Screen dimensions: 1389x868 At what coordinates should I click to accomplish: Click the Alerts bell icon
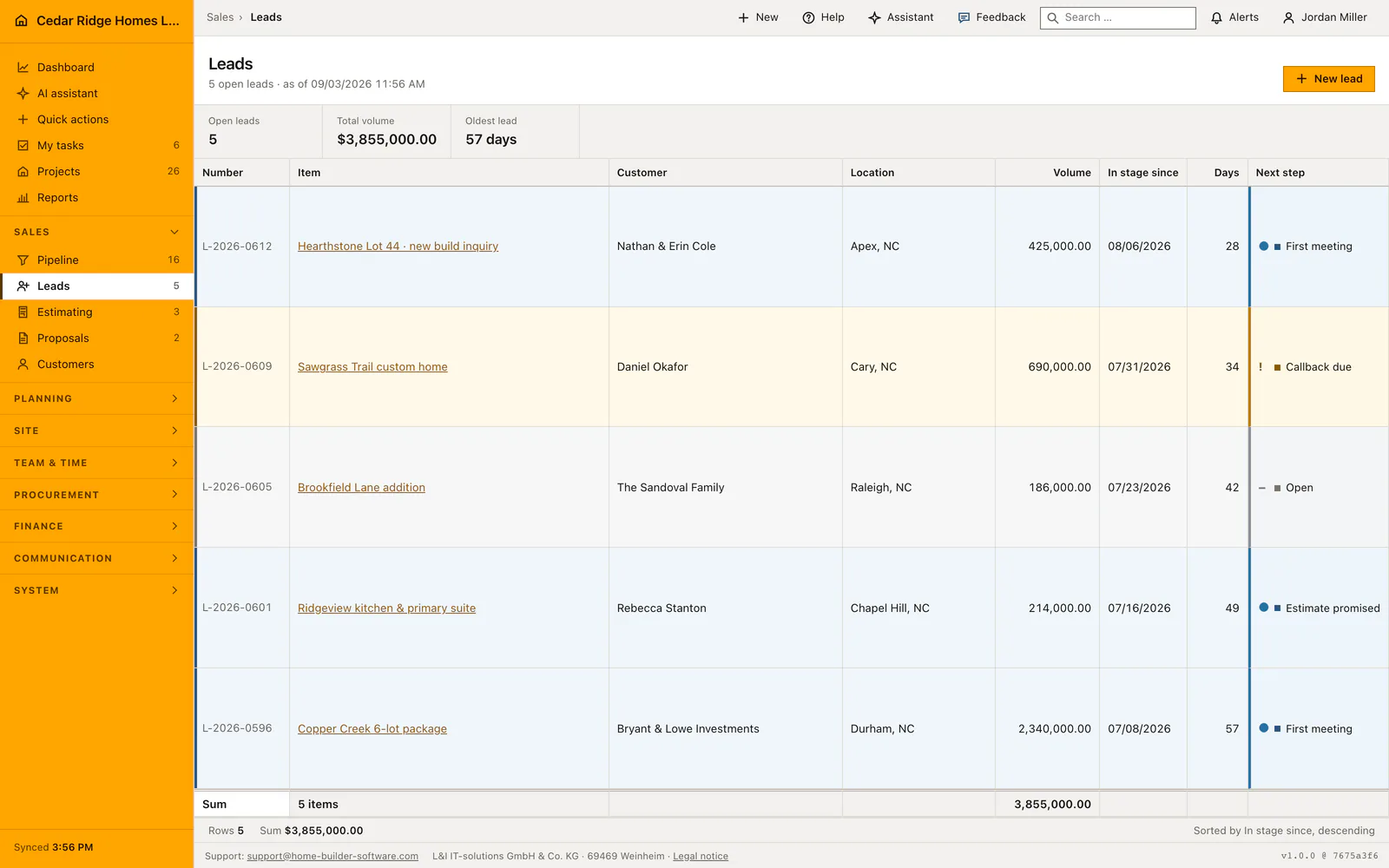(x=1217, y=17)
